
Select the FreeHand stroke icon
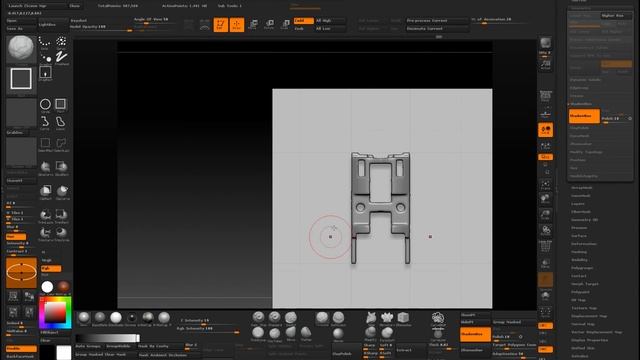[62, 58]
